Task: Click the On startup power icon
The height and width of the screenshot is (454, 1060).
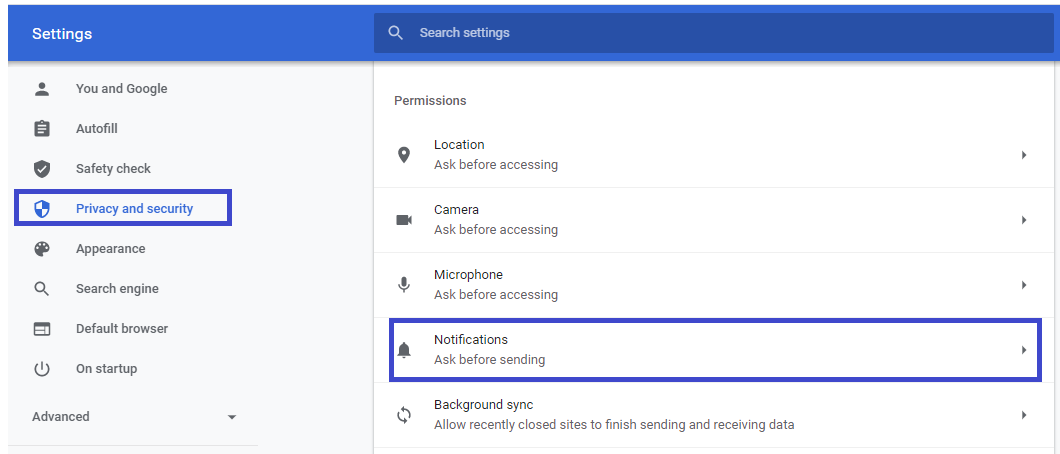Action: coord(42,369)
